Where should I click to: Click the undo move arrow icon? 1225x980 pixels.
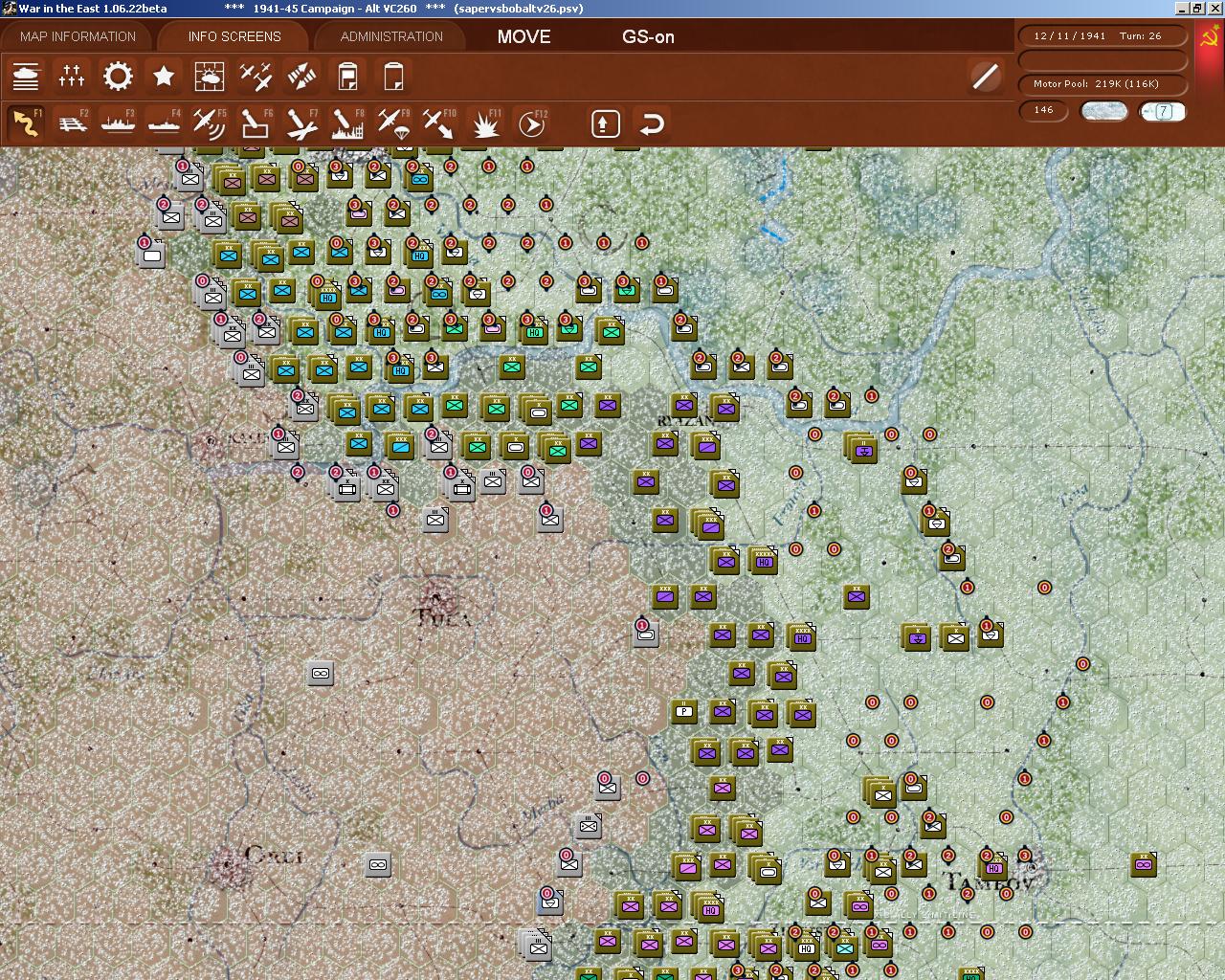pos(652,123)
